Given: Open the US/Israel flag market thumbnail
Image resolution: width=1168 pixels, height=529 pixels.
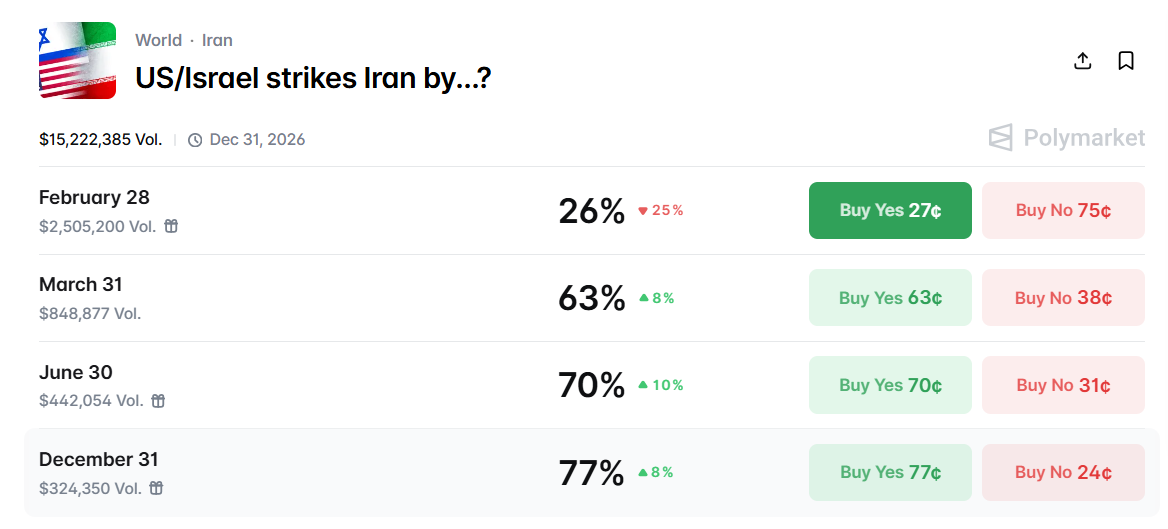Looking at the screenshot, I should 77,61.
